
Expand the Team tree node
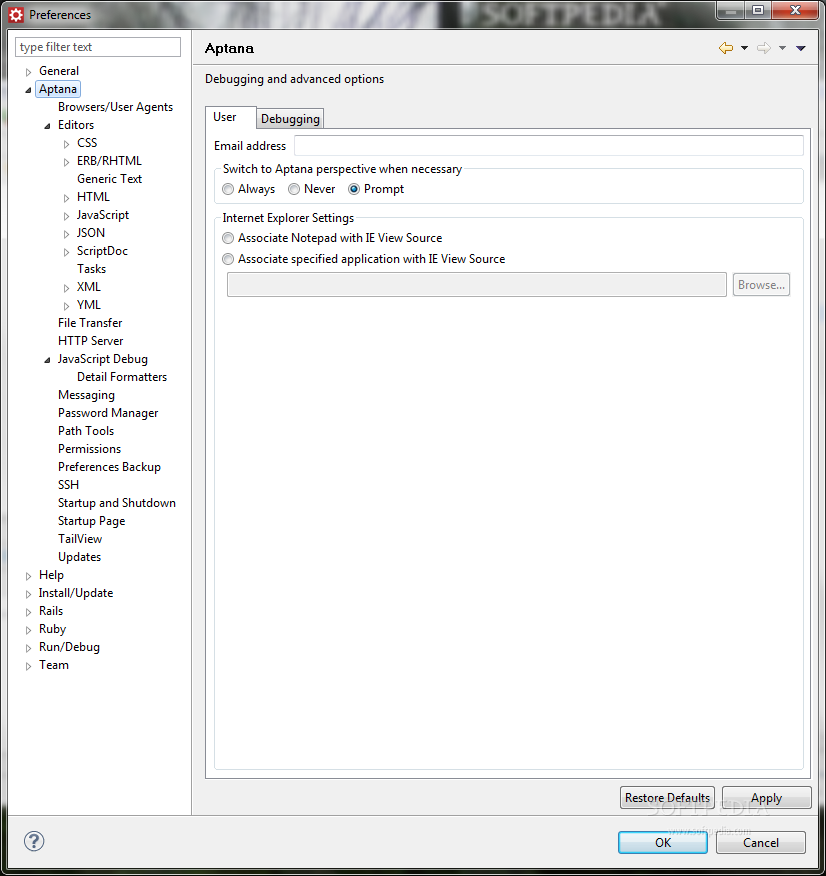pos(28,666)
